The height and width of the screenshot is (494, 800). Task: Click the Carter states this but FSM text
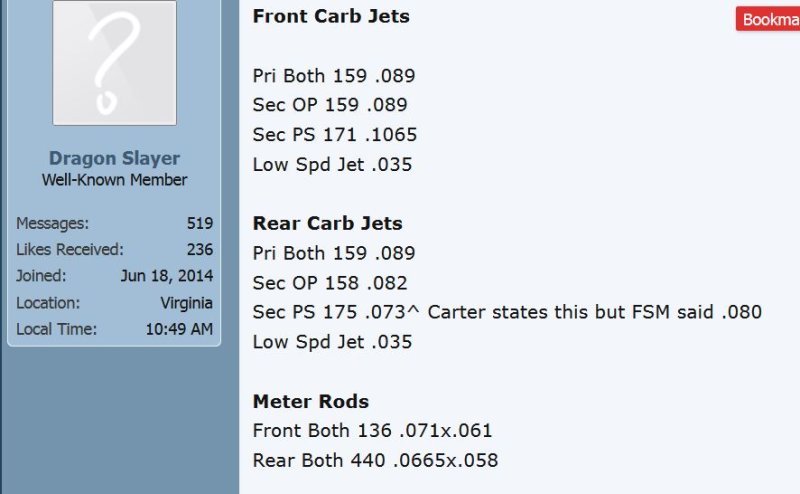point(545,312)
